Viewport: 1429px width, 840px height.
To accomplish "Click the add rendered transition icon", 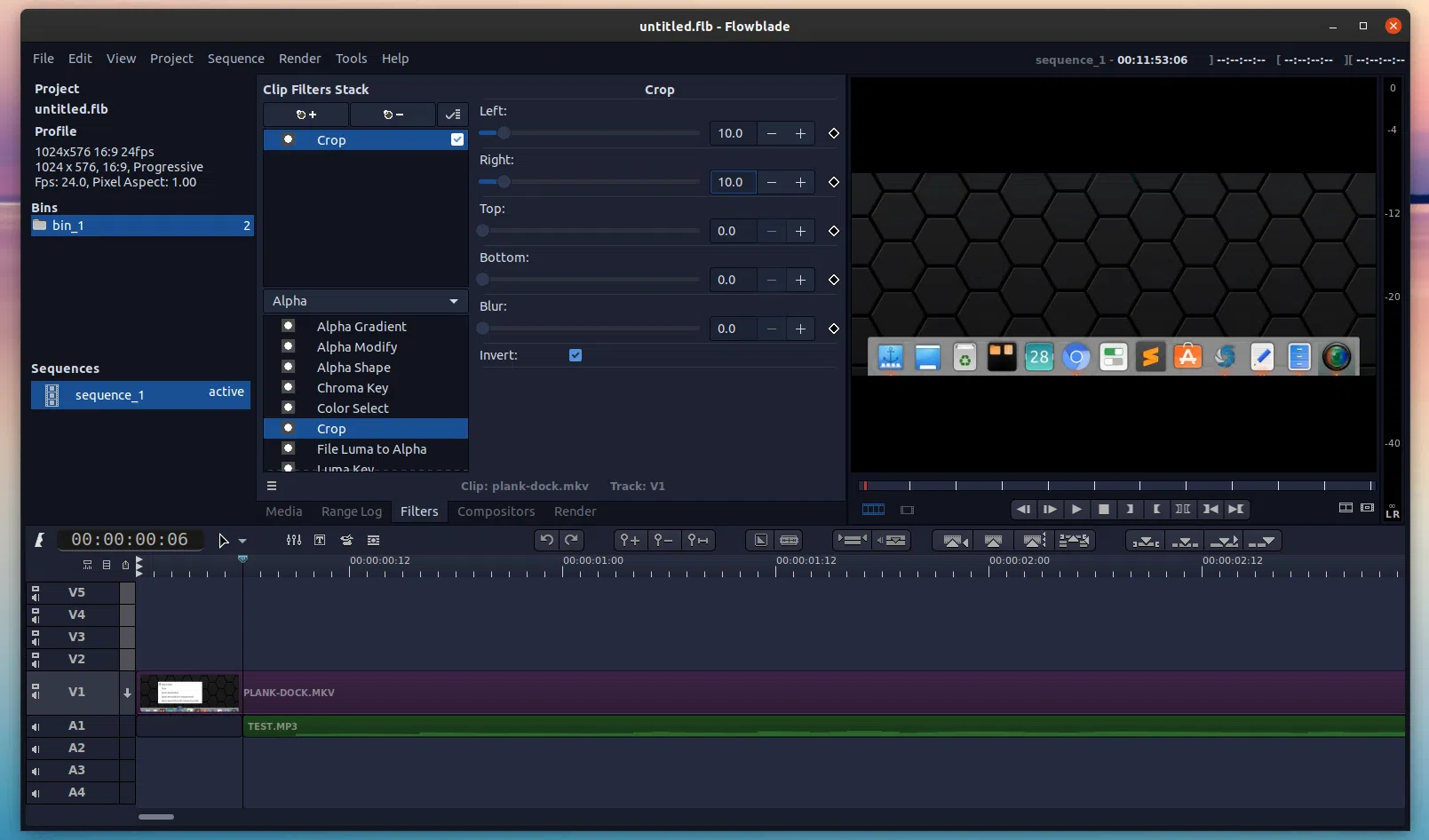I will [x=761, y=540].
